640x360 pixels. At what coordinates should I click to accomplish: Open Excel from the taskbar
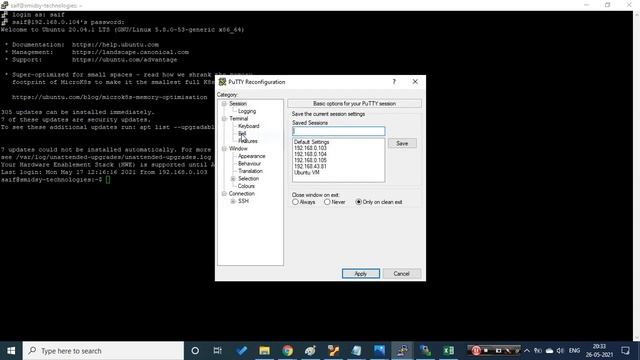tap(448, 351)
